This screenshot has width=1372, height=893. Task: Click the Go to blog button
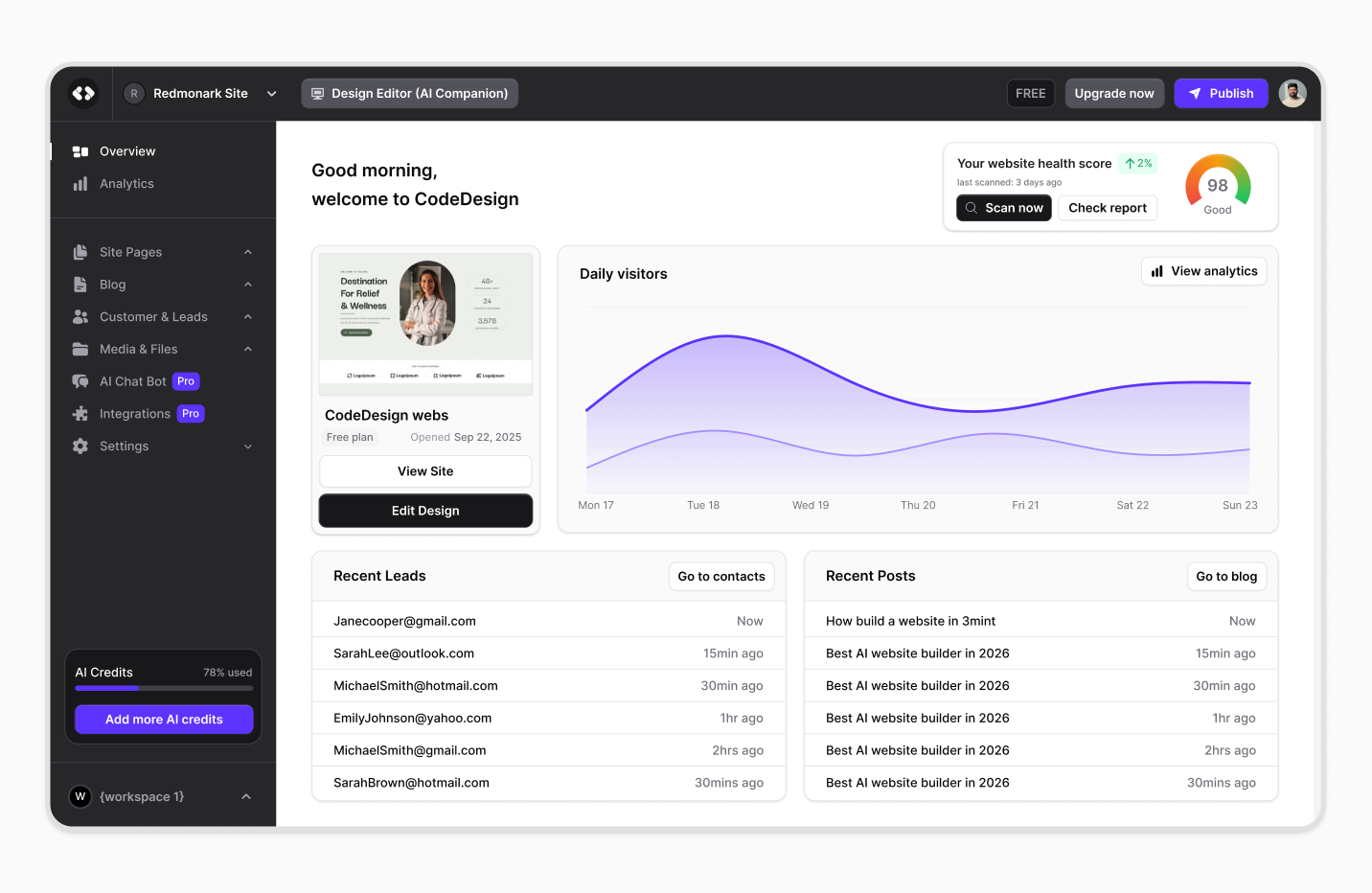point(1226,577)
